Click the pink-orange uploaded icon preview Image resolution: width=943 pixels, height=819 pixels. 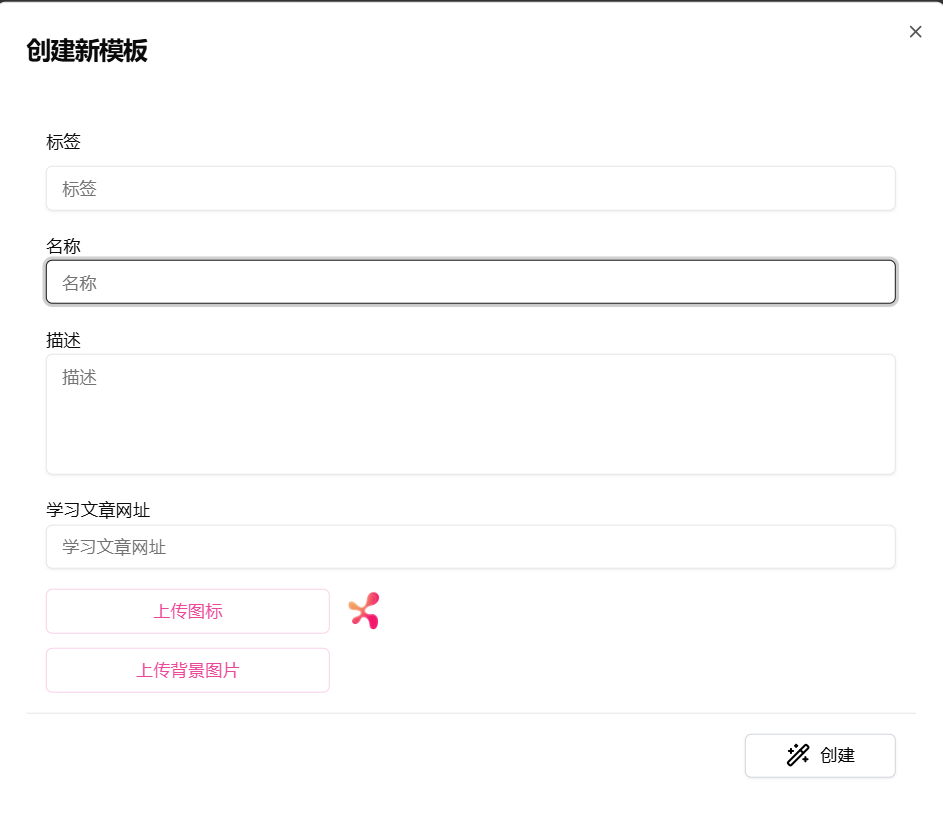364,610
